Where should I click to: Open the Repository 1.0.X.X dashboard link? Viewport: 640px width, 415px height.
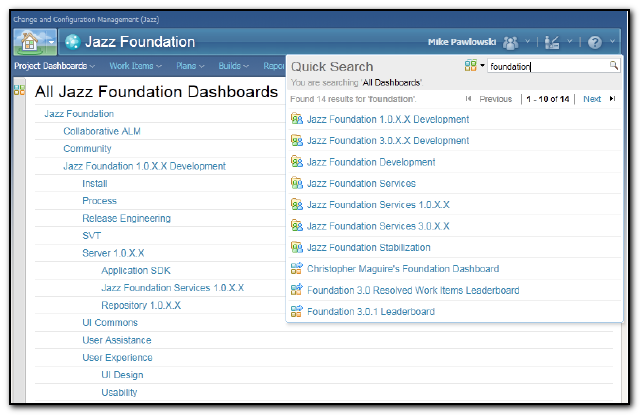(x=141, y=306)
